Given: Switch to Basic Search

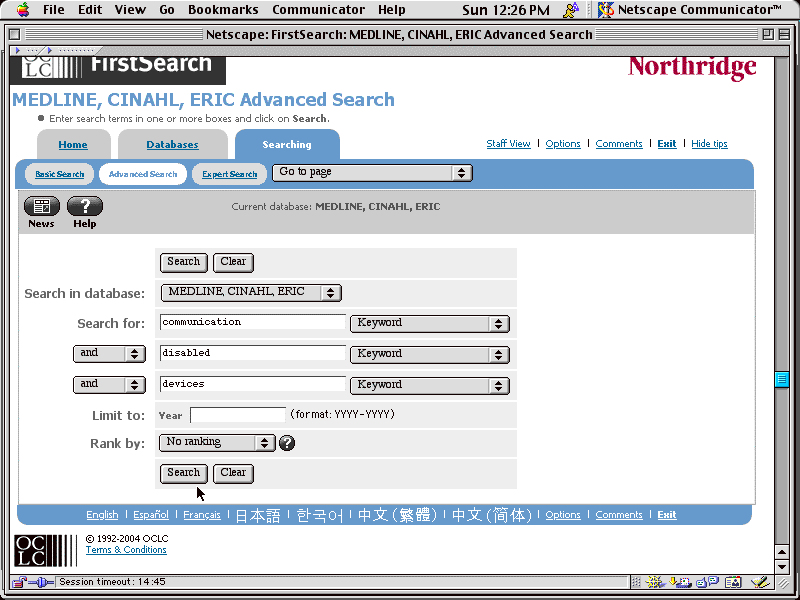Looking at the screenshot, I should (59, 174).
